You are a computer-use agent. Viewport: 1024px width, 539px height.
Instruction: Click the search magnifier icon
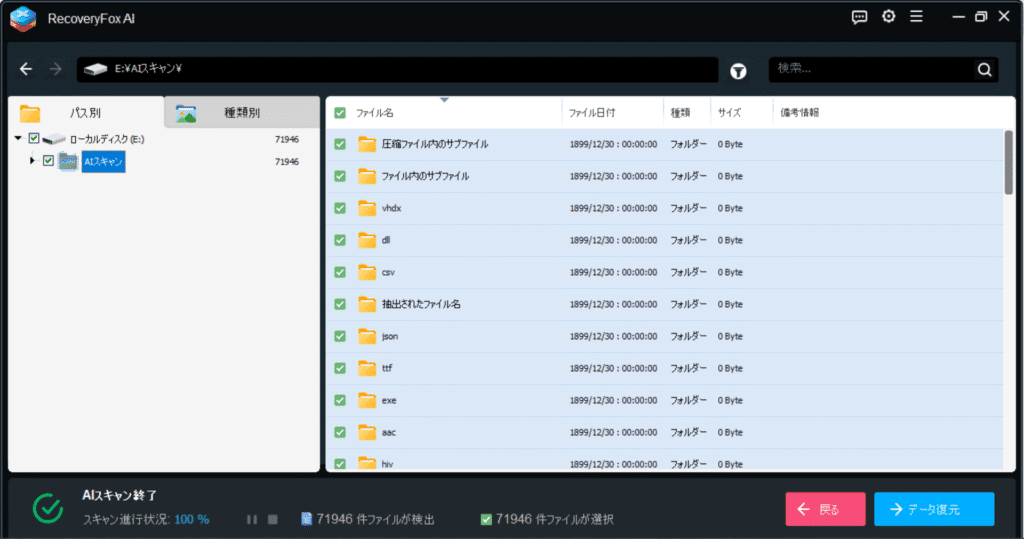tap(984, 69)
